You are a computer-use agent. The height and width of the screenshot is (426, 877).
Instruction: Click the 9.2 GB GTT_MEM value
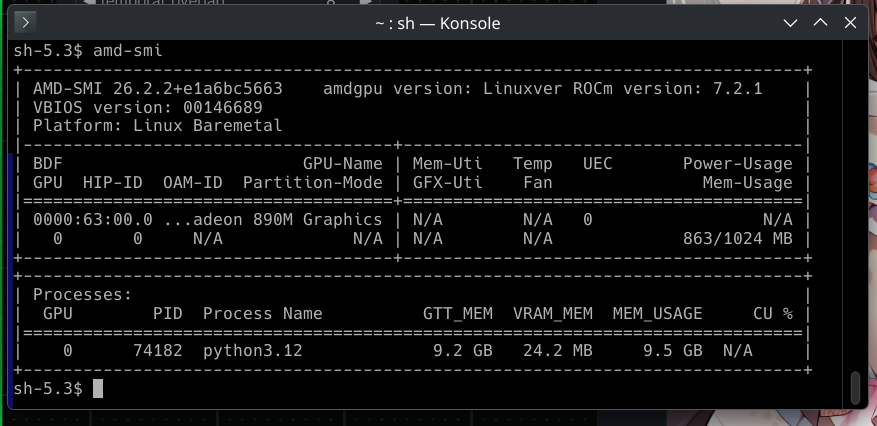(463, 351)
